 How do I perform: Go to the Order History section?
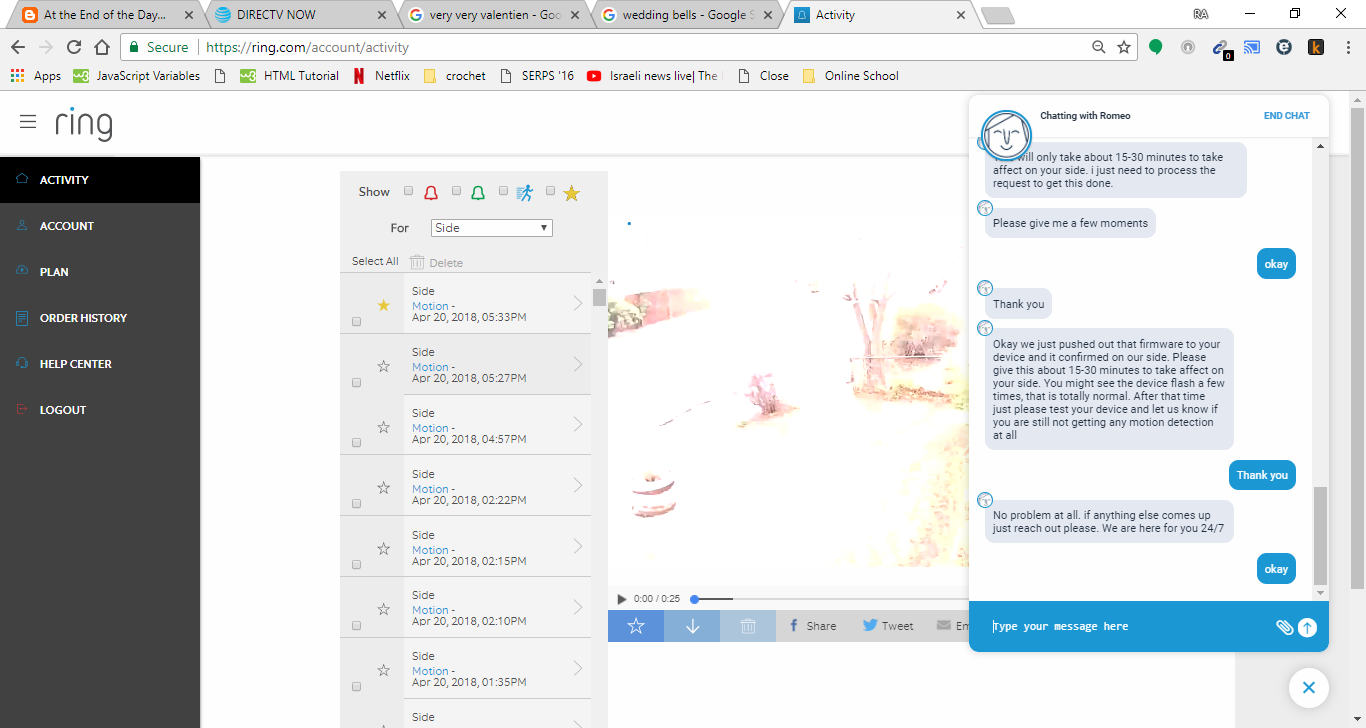(82, 317)
